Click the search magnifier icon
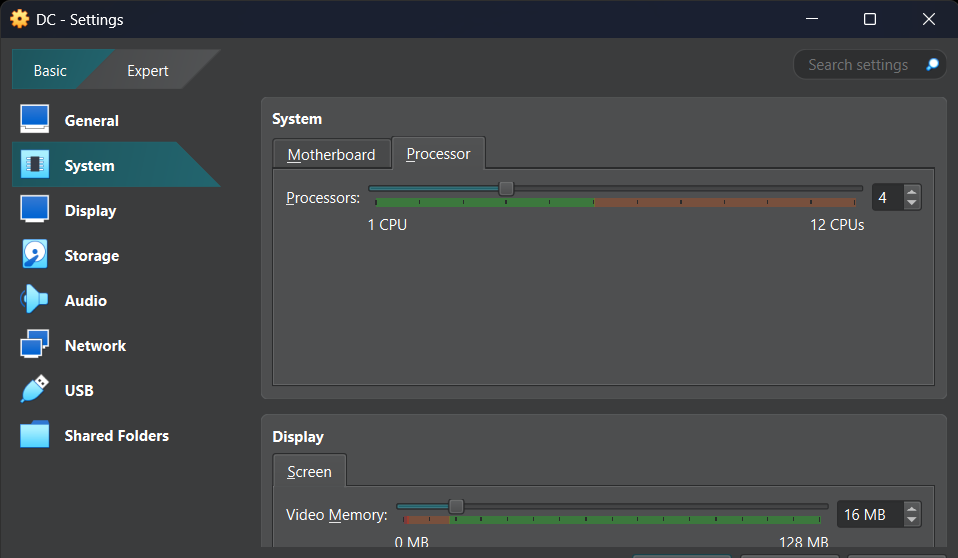The width and height of the screenshot is (958, 558). coord(932,64)
